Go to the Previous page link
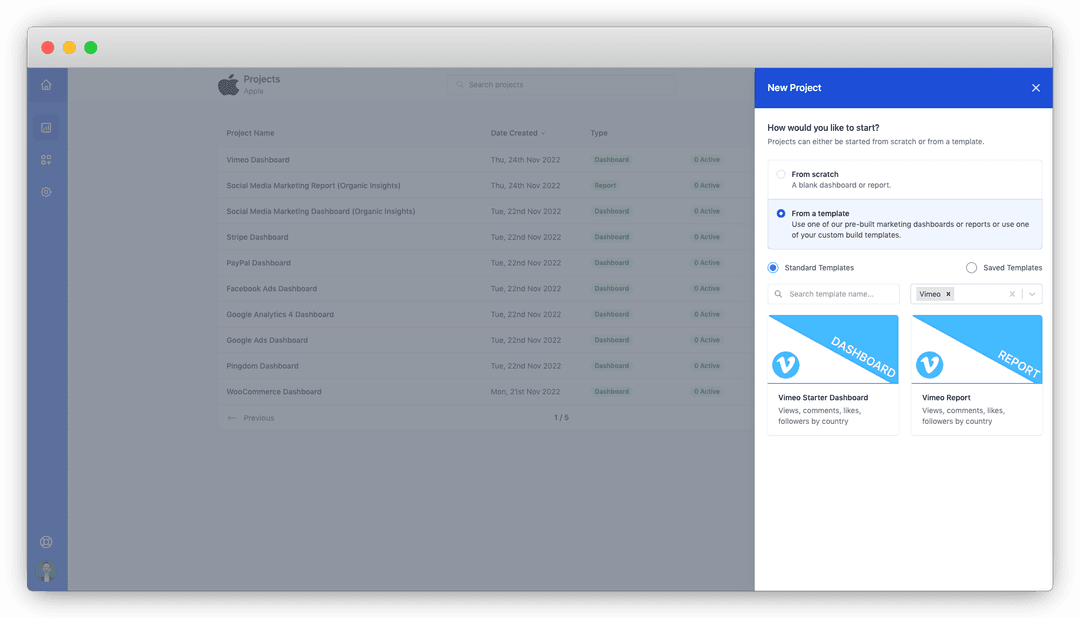 coord(251,418)
